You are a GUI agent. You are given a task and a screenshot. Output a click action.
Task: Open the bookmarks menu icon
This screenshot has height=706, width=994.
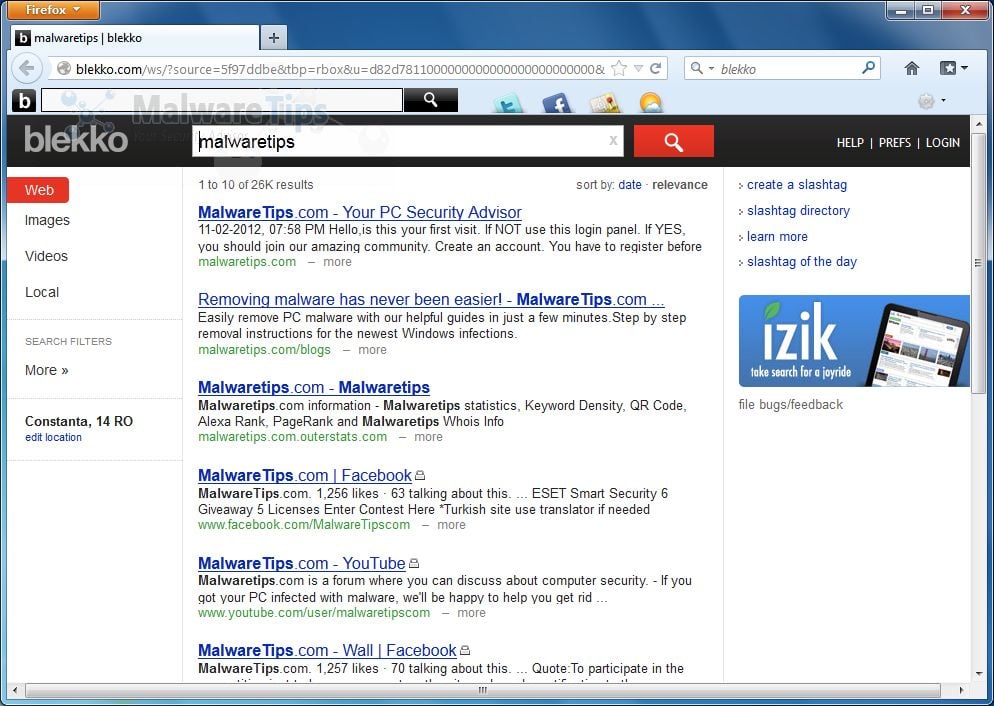pyautogui.click(x=953, y=68)
